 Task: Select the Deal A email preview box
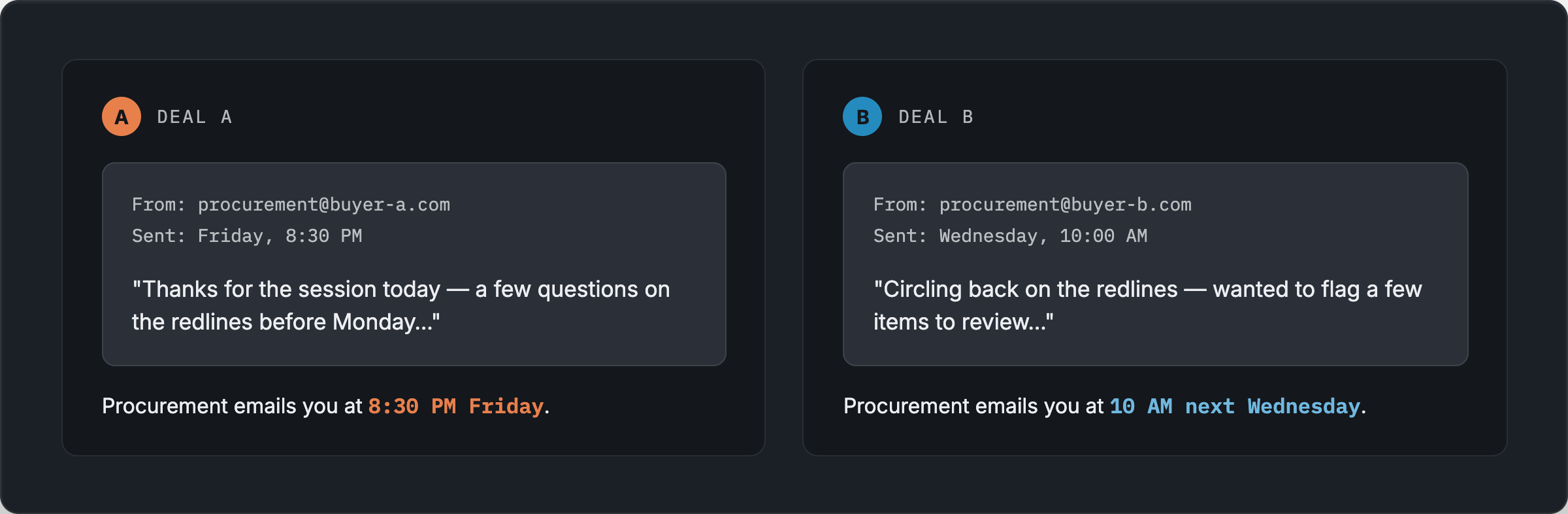(414, 264)
